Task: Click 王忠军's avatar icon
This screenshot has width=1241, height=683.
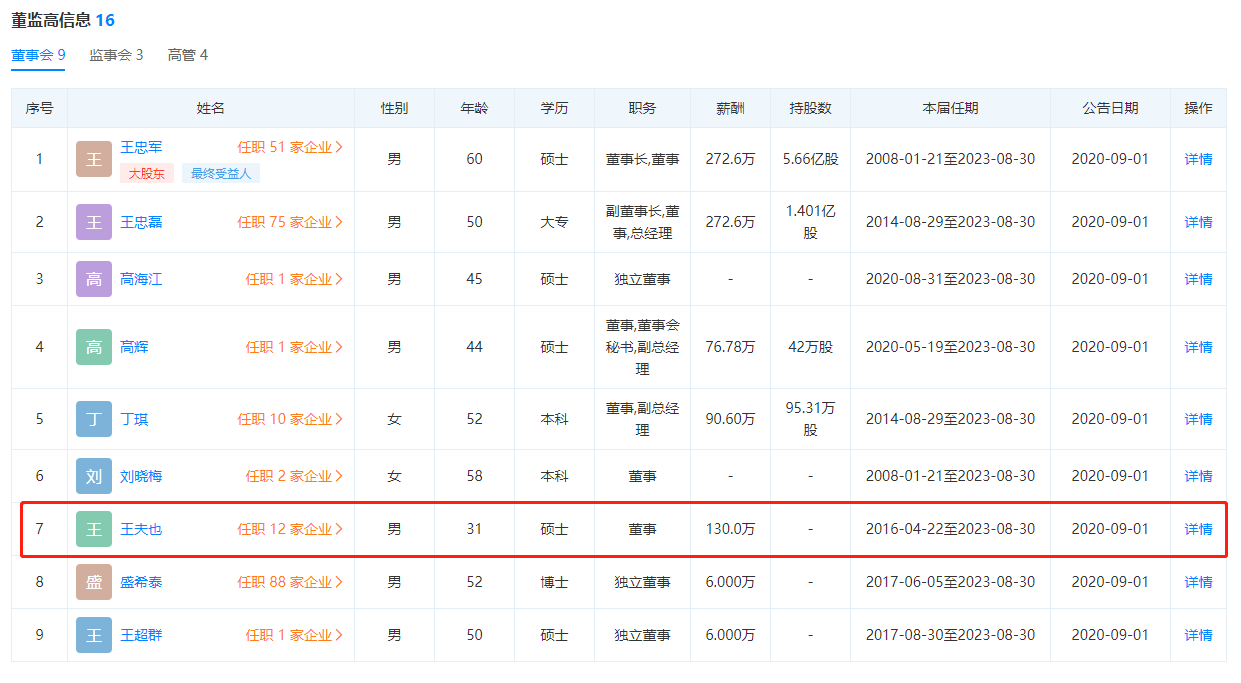Action: coord(94,159)
